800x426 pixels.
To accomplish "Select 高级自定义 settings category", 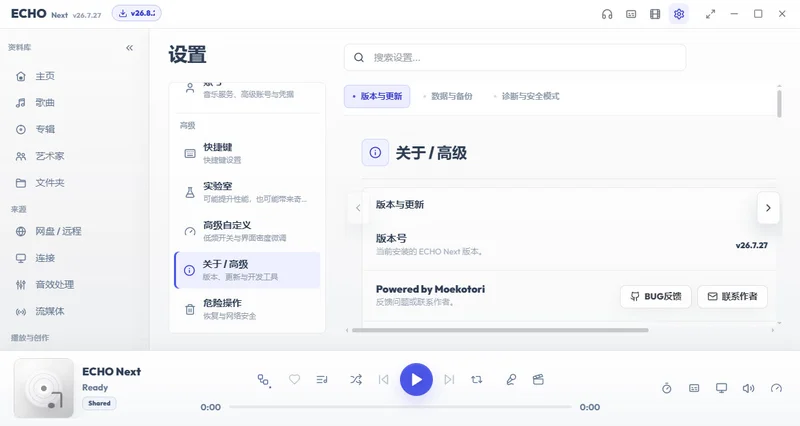I will (x=247, y=231).
